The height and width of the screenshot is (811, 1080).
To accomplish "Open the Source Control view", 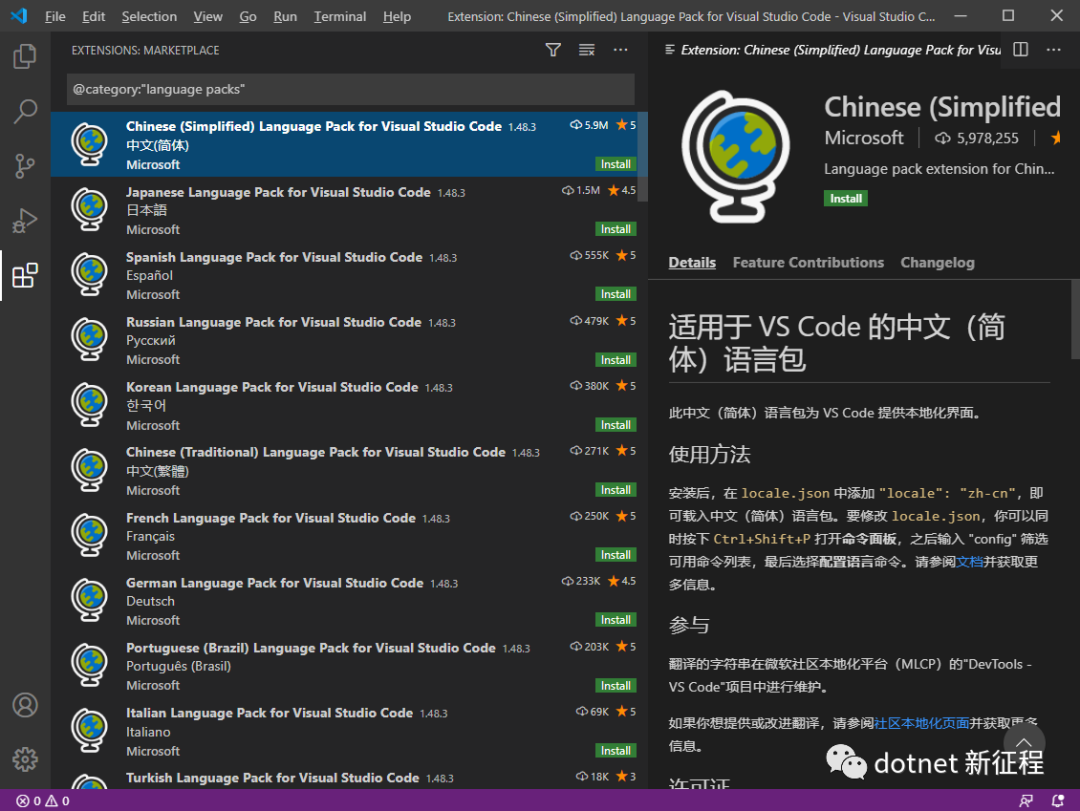I will pyautogui.click(x=25, y=166).
